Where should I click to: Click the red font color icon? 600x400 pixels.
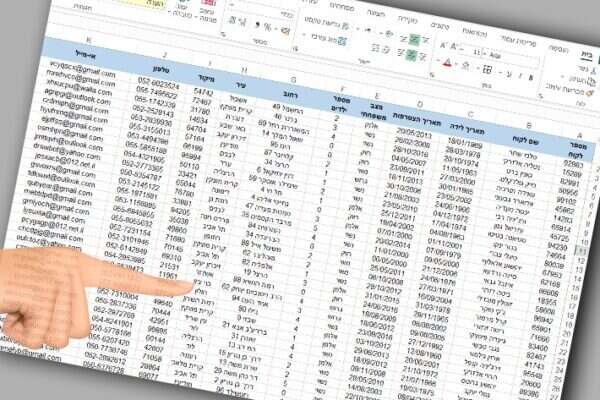click(447, 63)
